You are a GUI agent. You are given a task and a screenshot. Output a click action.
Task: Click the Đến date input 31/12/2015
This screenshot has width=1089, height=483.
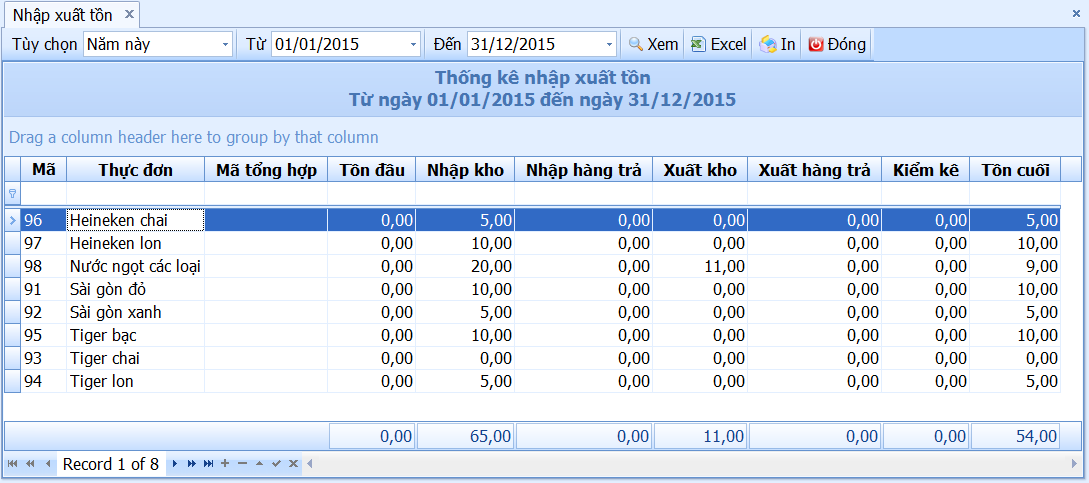point(534,44)
